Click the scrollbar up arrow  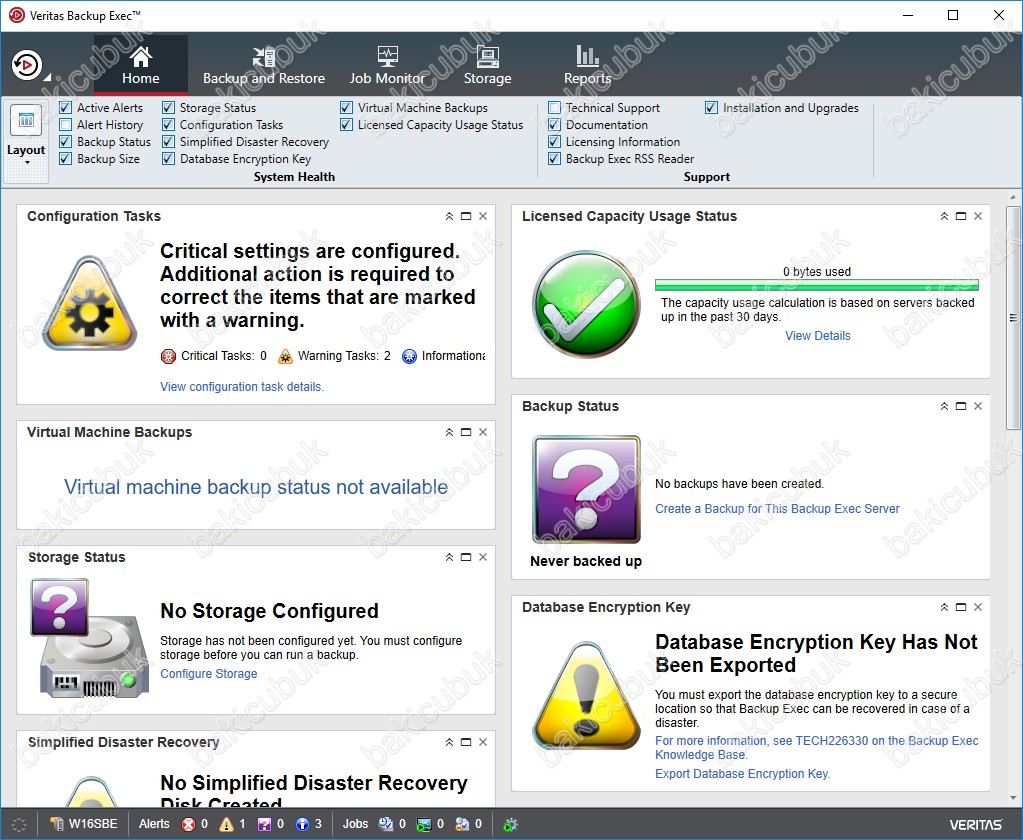point(1013,197)
